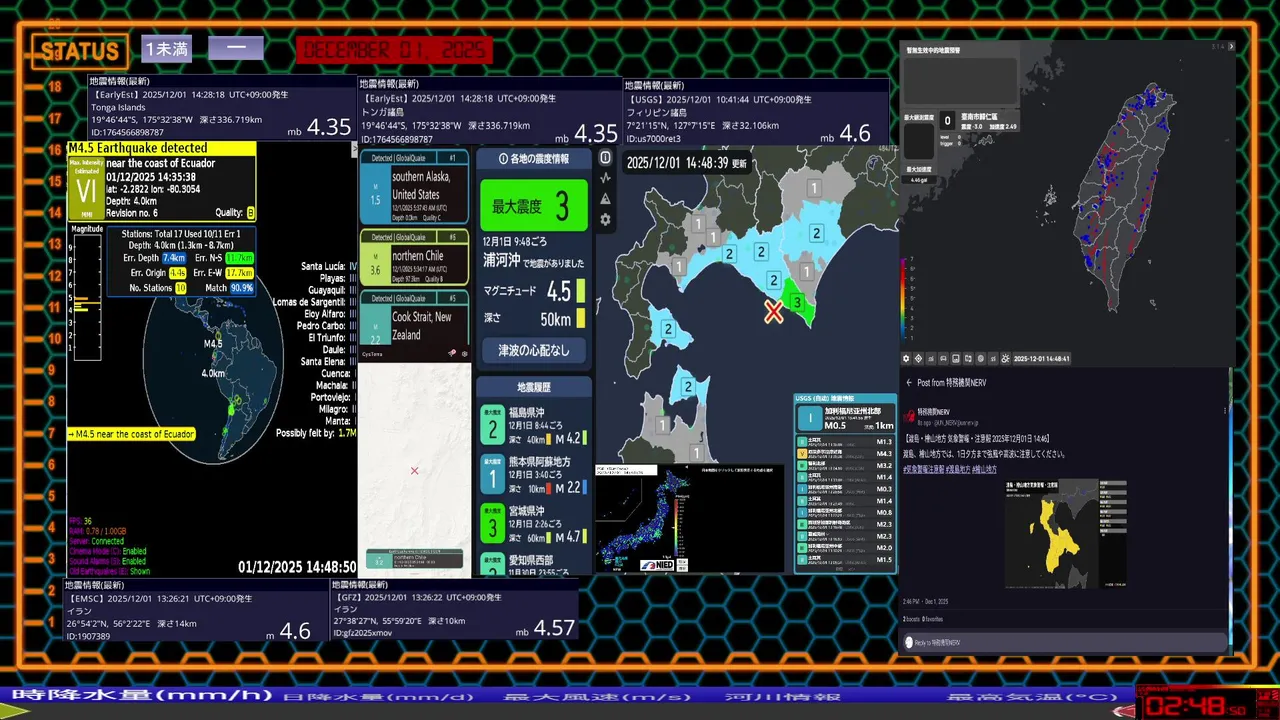
Task: Click the Quality B badge in the Ecuador quake box
Action: [x=251, y=213]
